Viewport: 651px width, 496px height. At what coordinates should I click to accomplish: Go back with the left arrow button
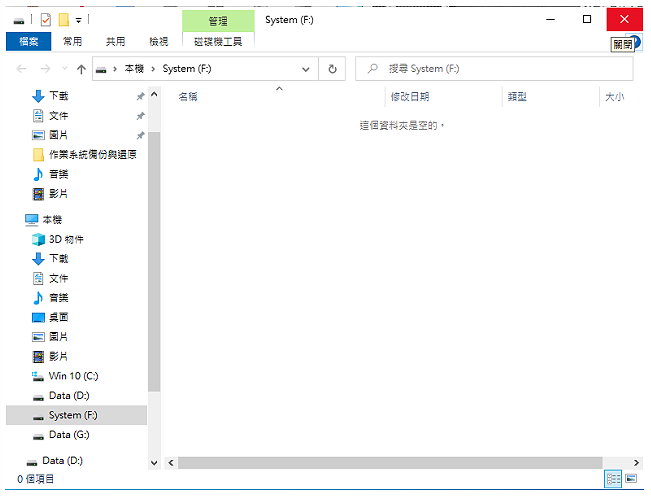(21, 68)
